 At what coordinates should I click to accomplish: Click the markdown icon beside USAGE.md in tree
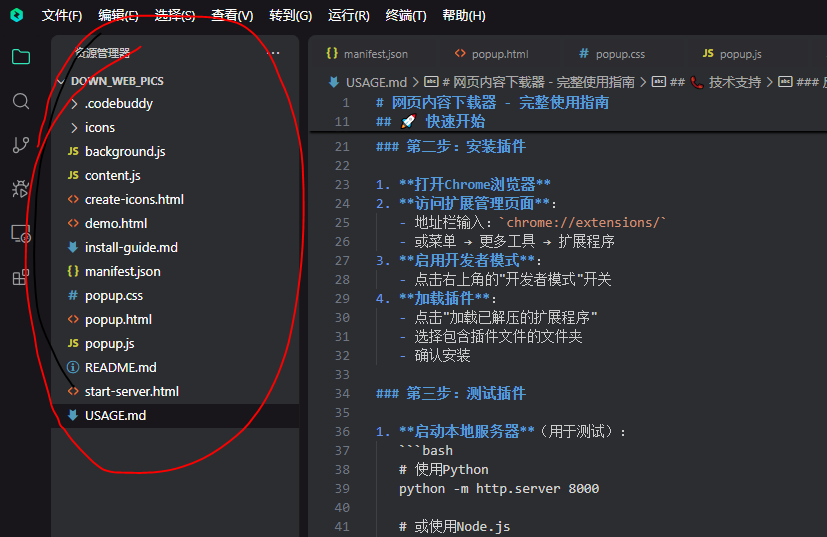click(73, 415)
